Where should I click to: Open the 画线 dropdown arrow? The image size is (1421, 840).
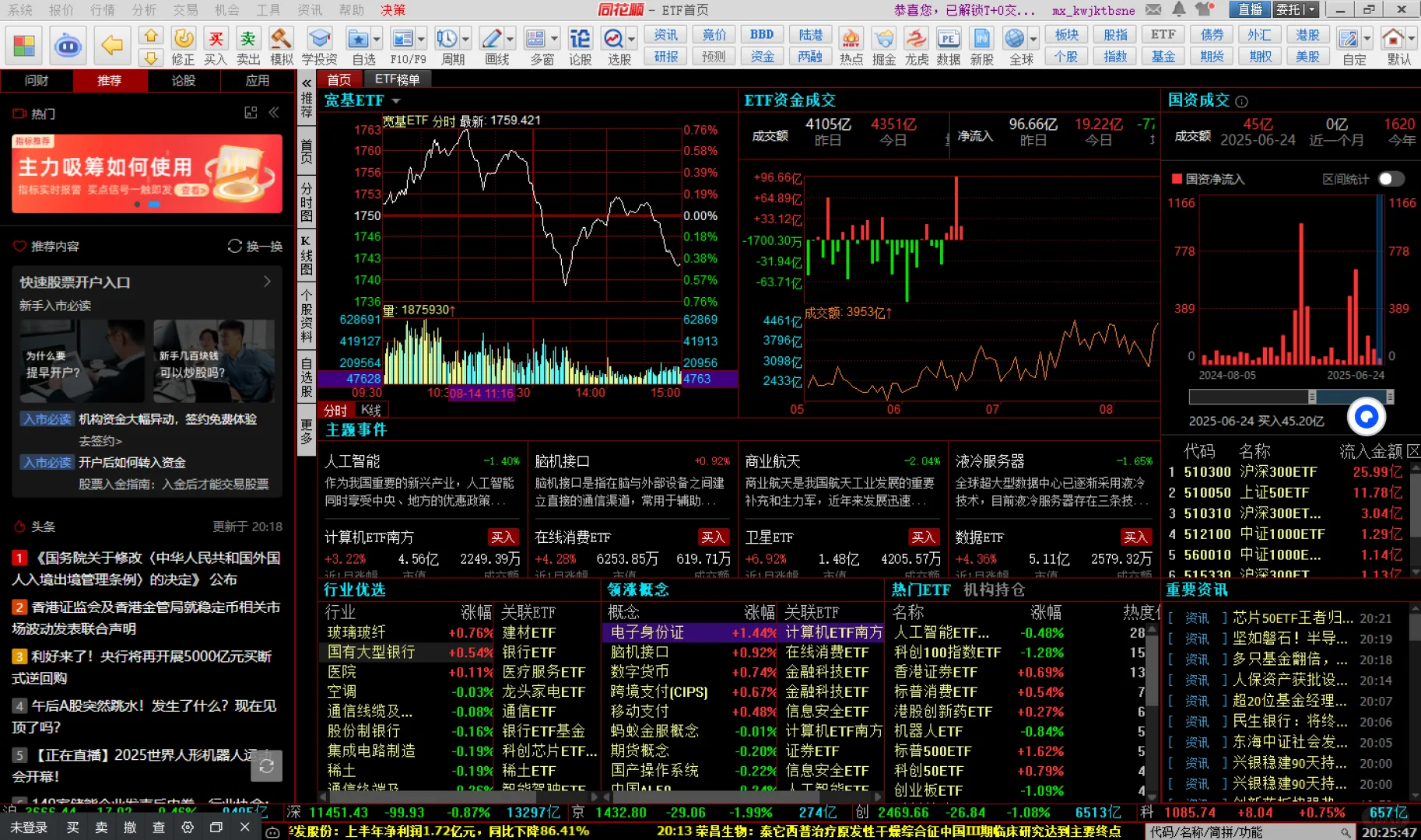click(x=510, y=38)
